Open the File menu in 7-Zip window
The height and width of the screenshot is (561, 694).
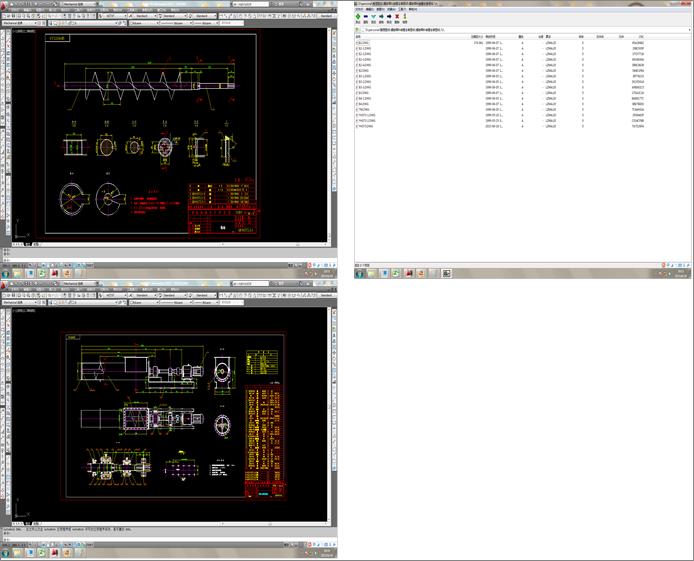click(x=359, y=9)
